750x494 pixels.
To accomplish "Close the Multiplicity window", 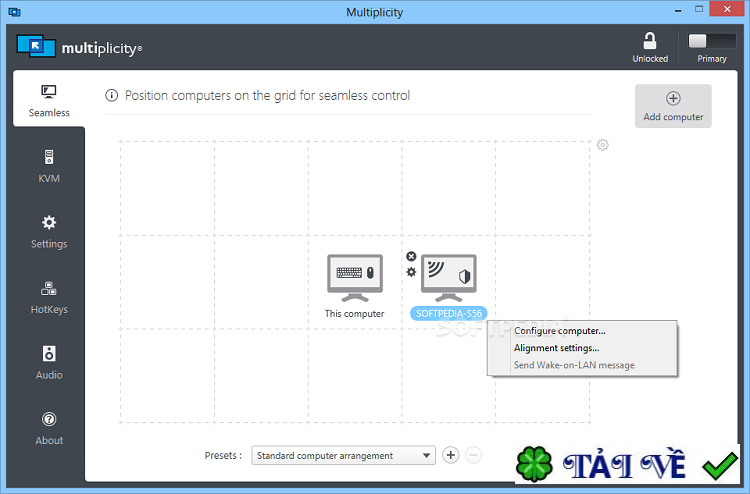I will tap(727, 9).
